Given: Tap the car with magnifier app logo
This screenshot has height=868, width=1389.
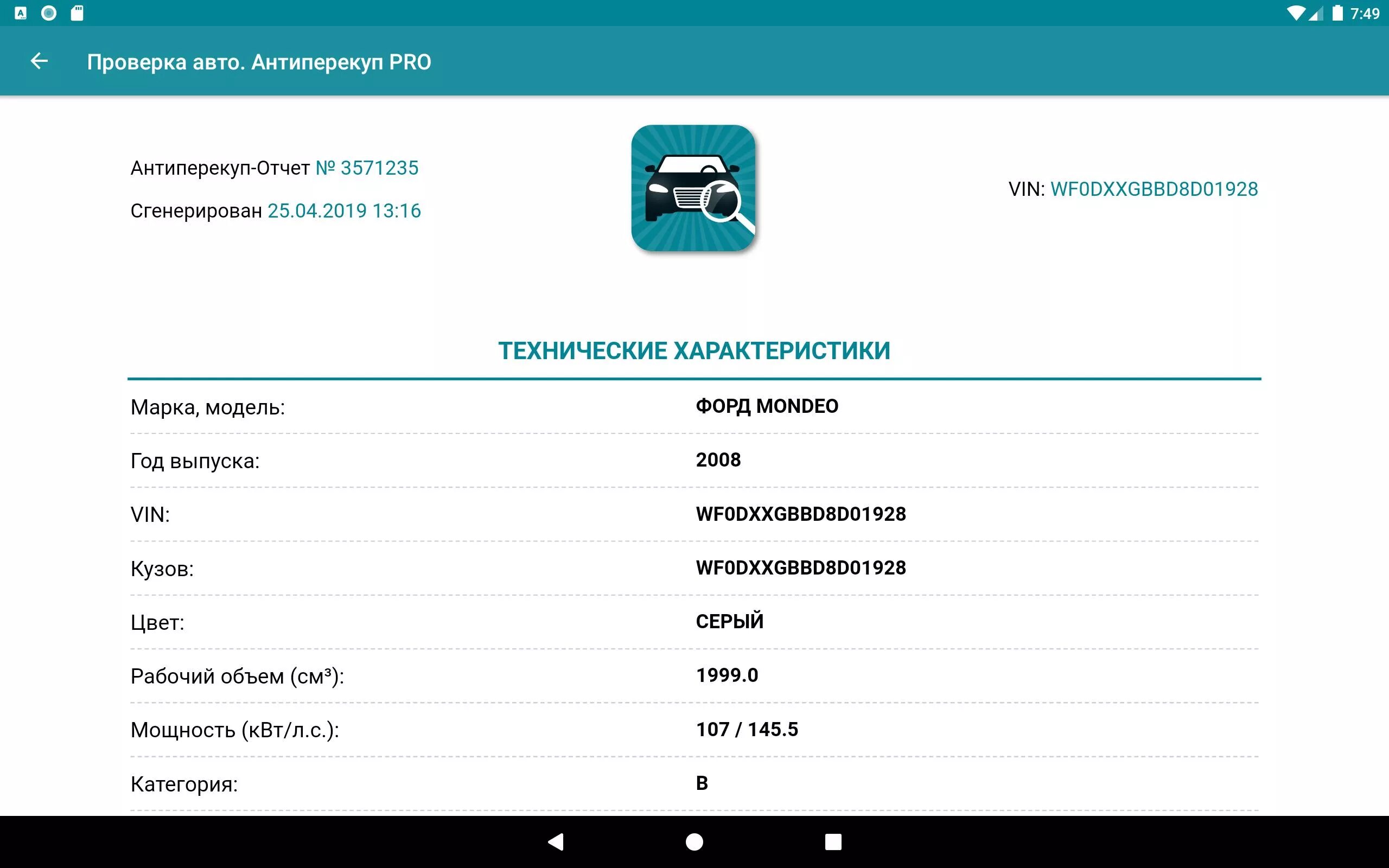Looking at the screenshot, I should pos(693,188).
